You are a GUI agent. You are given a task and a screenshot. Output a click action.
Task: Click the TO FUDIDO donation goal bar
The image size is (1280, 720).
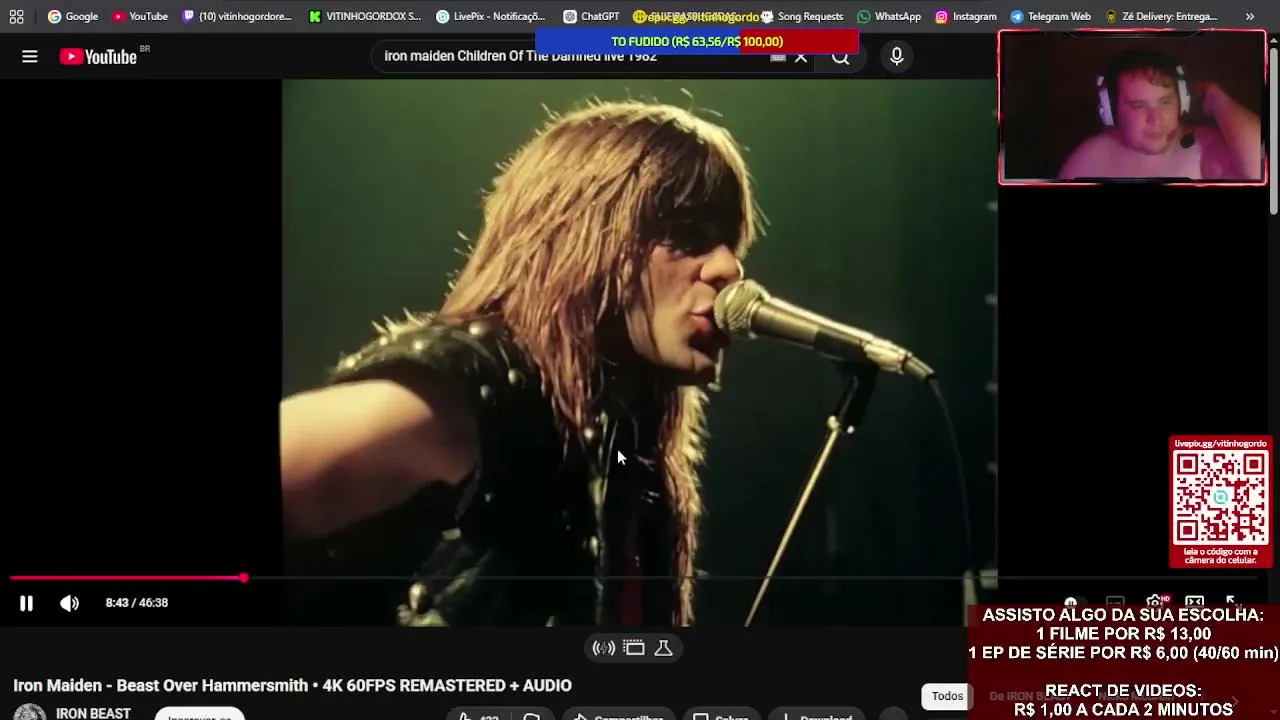point(697,41)
